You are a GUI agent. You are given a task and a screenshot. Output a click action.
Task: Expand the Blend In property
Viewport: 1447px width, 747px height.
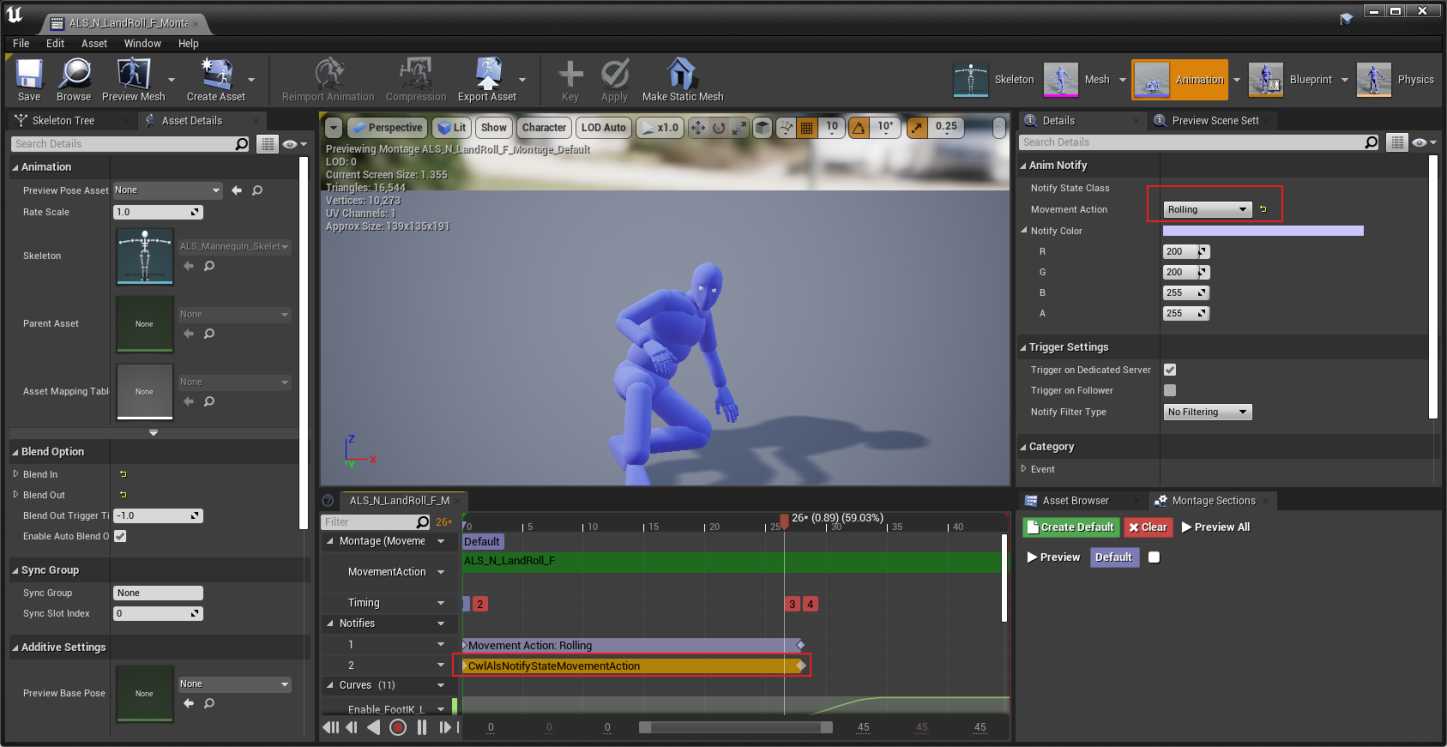coord(15,475)
